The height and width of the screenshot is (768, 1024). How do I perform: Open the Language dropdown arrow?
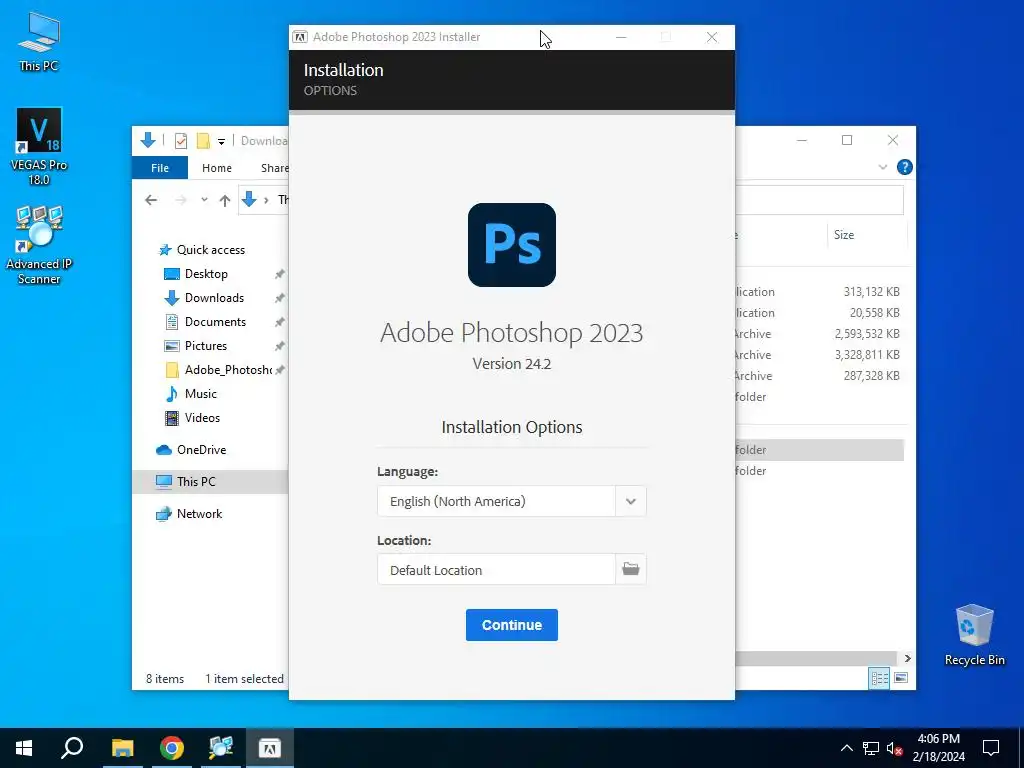(630, 502)
